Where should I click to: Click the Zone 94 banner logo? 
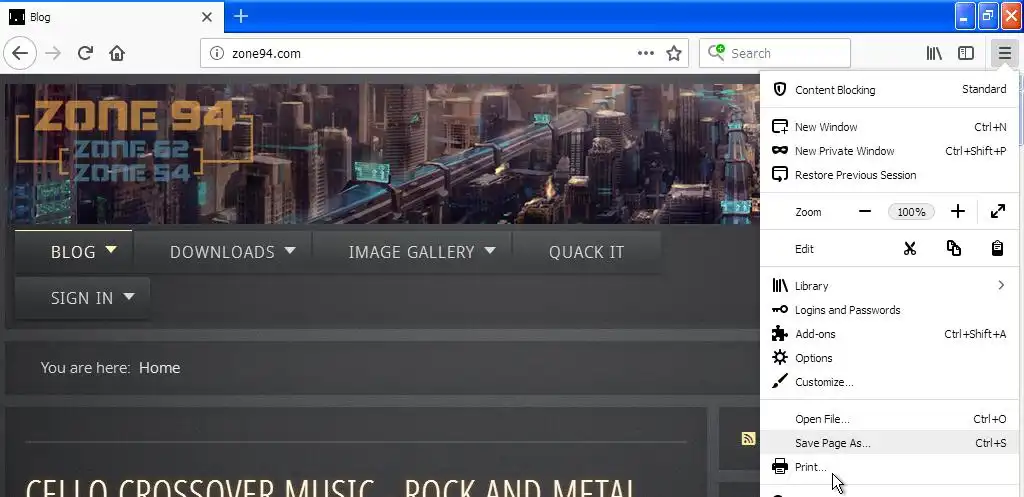134,140
